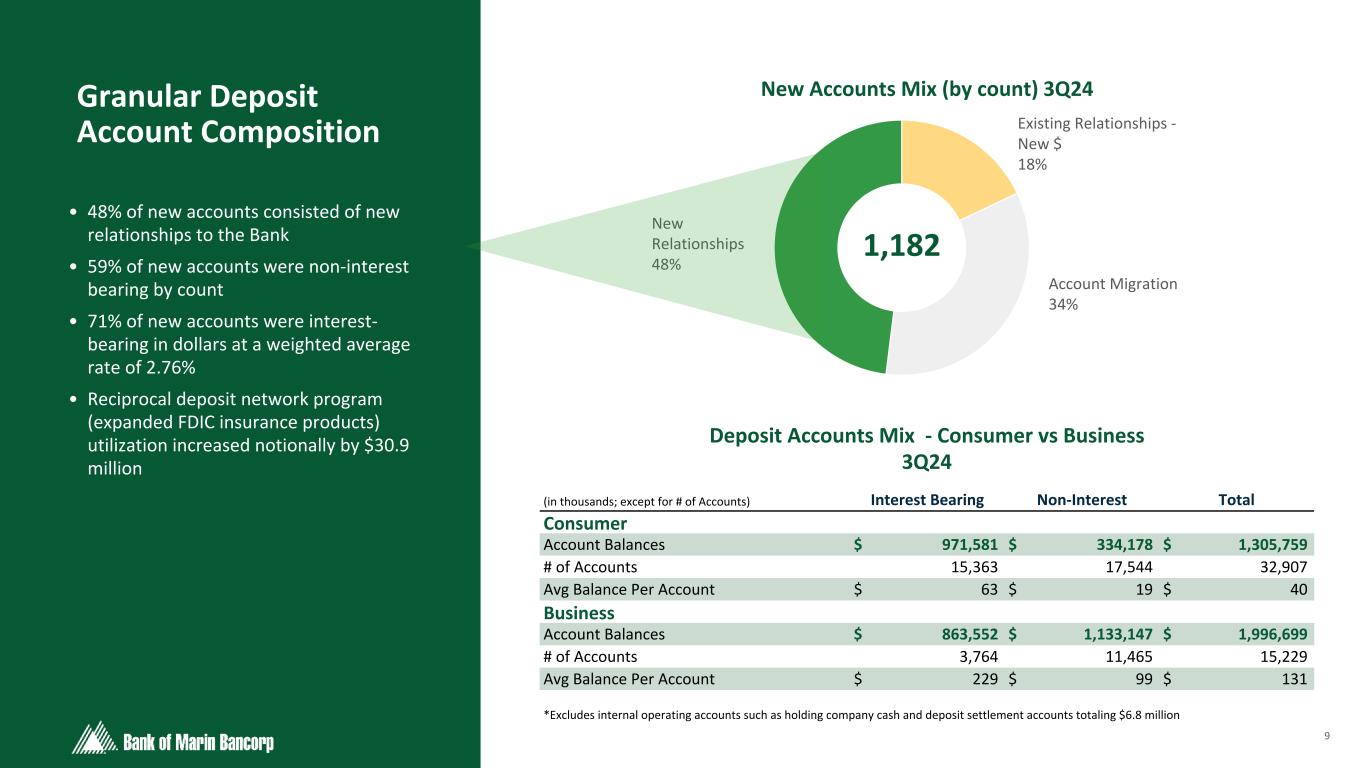Click the Account Migration 34% label
1365x768 pixels.
pyautogui.click(x=1112, y=294)
